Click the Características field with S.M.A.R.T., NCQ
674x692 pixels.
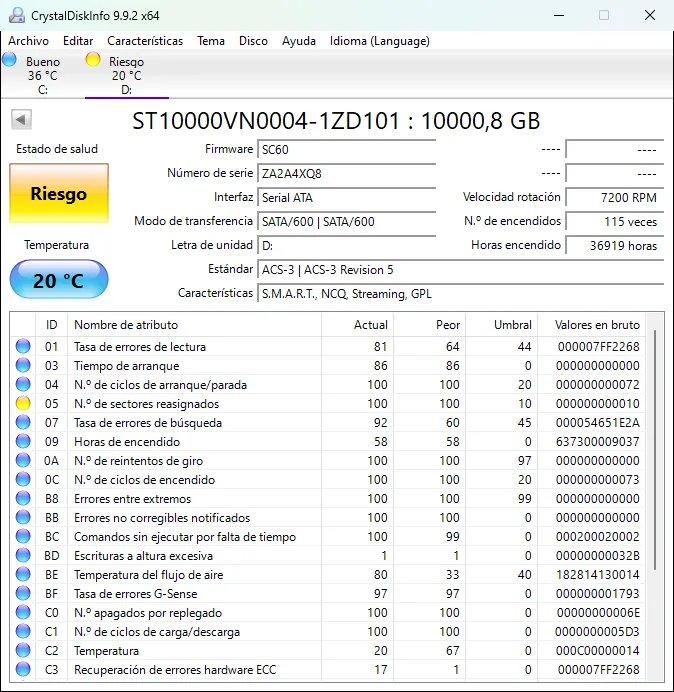(460, 293)
